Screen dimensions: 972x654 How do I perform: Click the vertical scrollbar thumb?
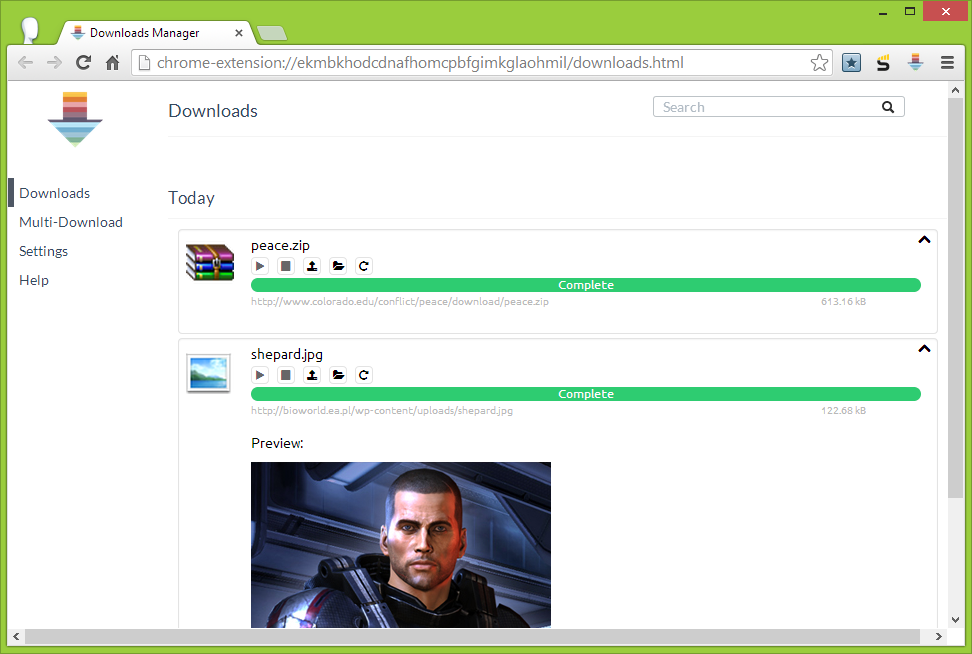(x=955, y=298)
